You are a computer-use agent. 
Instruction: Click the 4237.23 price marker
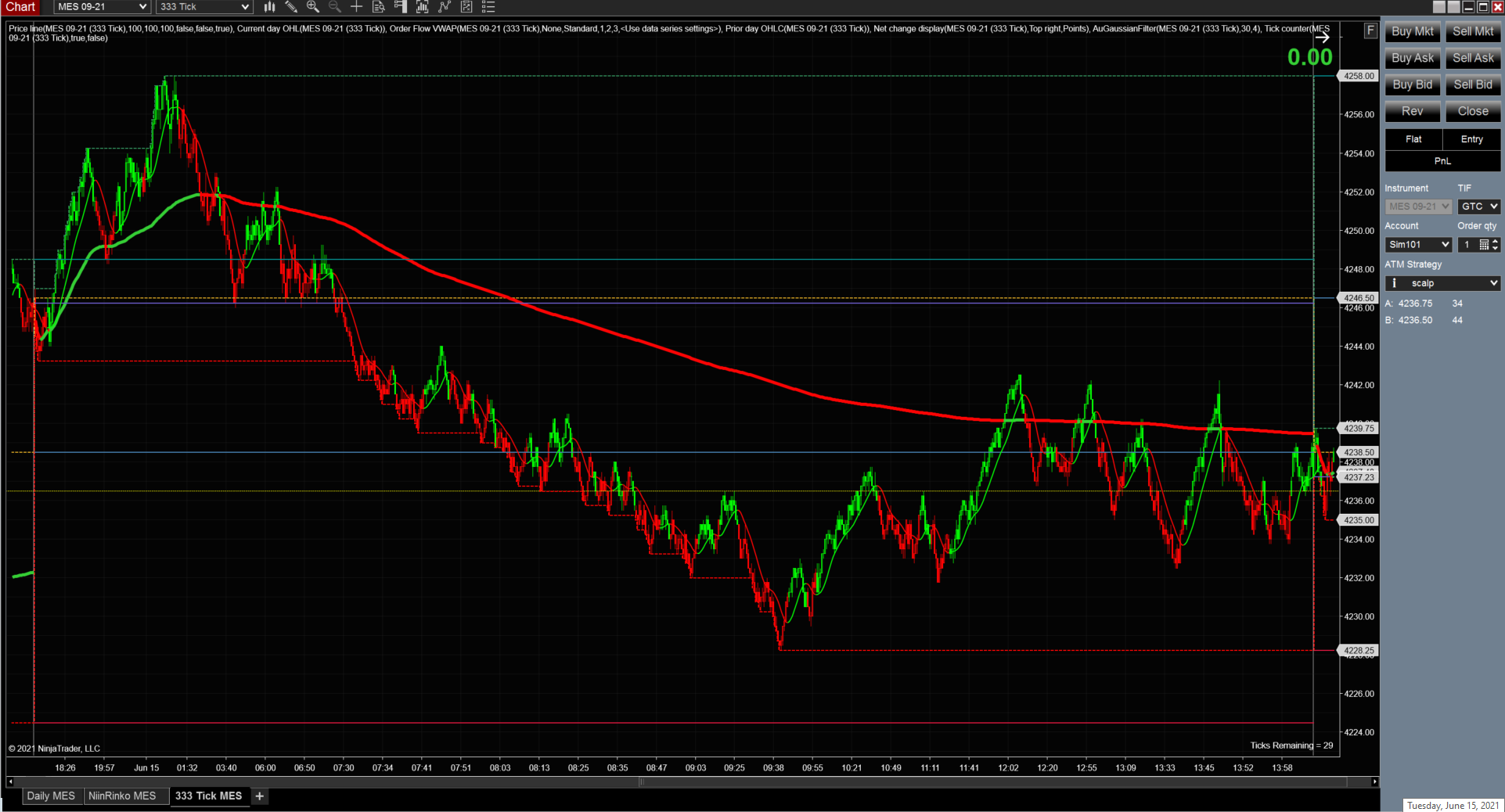click(x=1359, y=477)
